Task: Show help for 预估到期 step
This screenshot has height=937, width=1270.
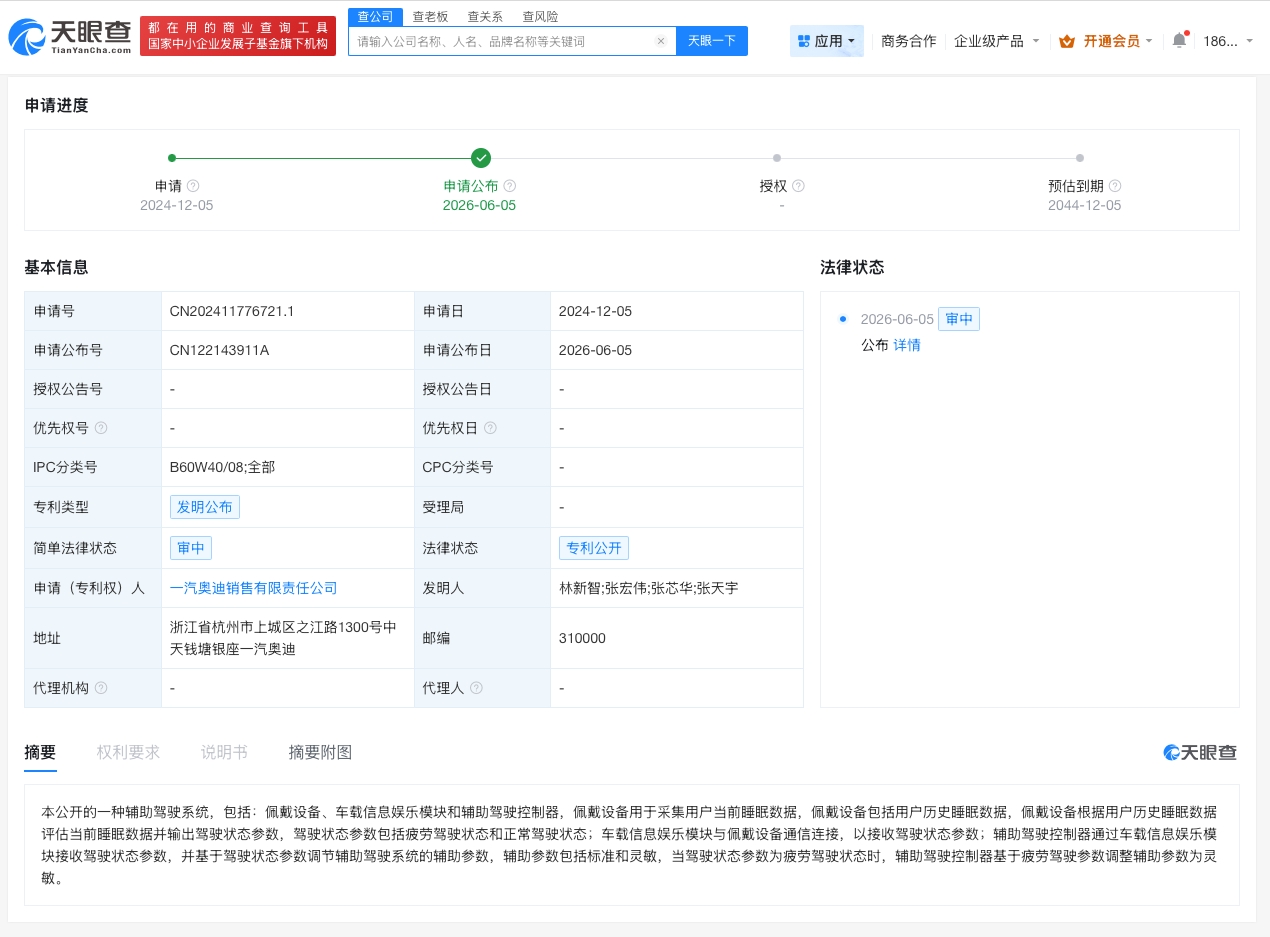Action: pos(1115,186)
